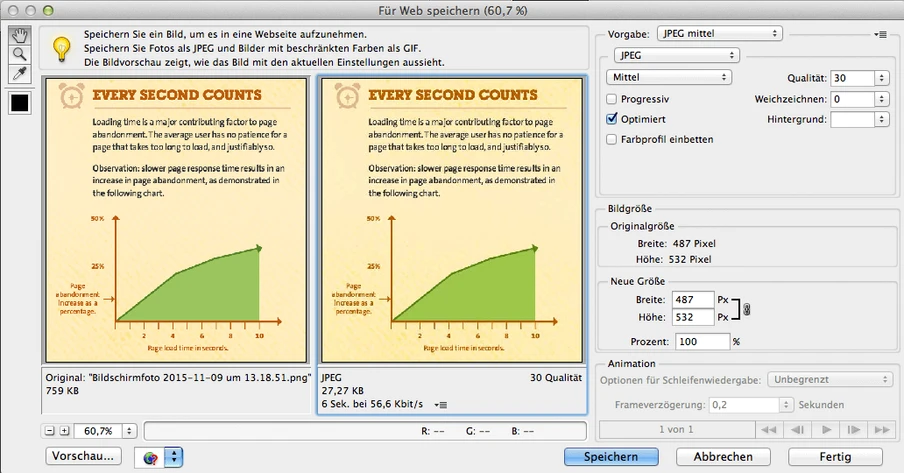Open the preset panel menu icon beside Vorgabe
This screenshot has width=904, height=473.
click(880, 34)
